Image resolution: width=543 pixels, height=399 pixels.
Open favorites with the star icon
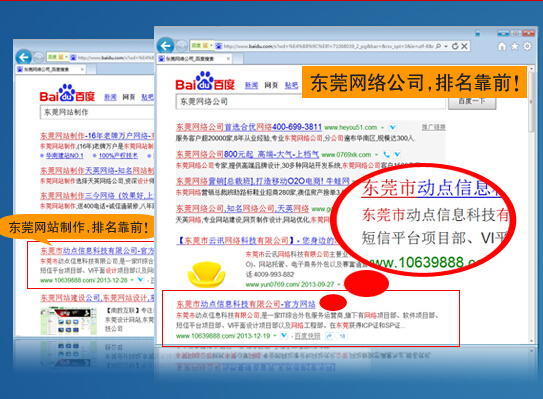(515, 46)
